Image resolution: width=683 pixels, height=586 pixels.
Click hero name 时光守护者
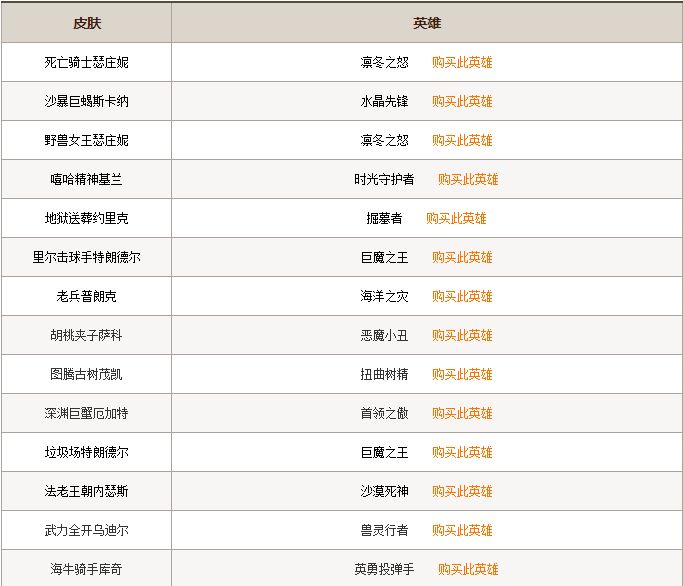(x=384, y=180)
